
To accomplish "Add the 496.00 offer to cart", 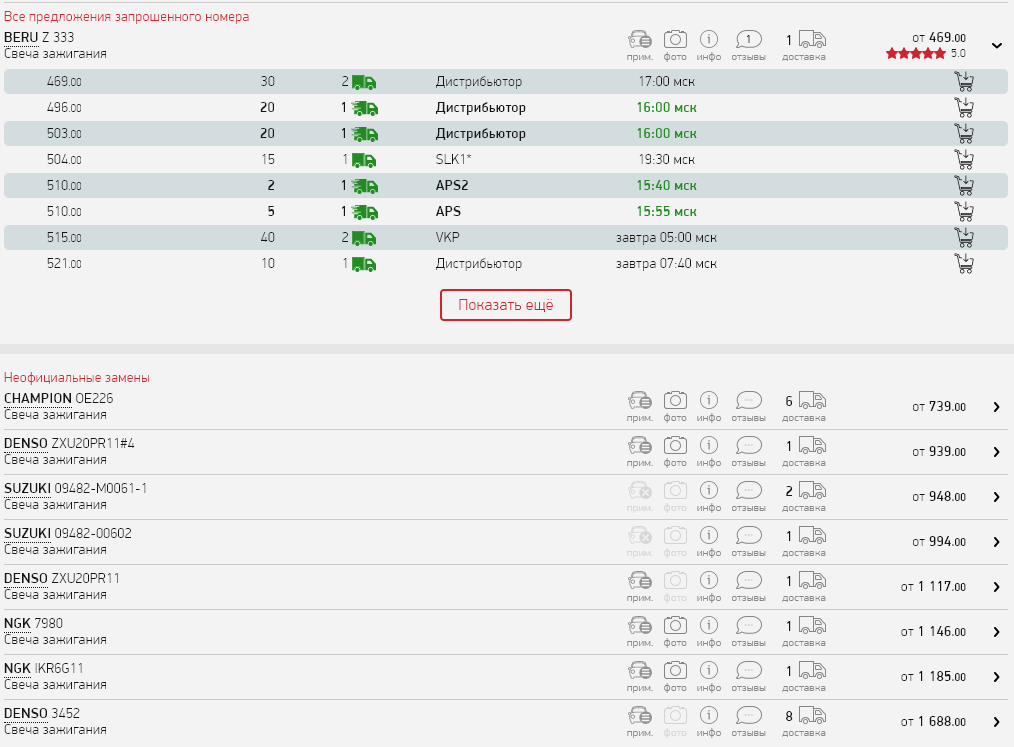I will pyautogui.click(x=964, y=107).
